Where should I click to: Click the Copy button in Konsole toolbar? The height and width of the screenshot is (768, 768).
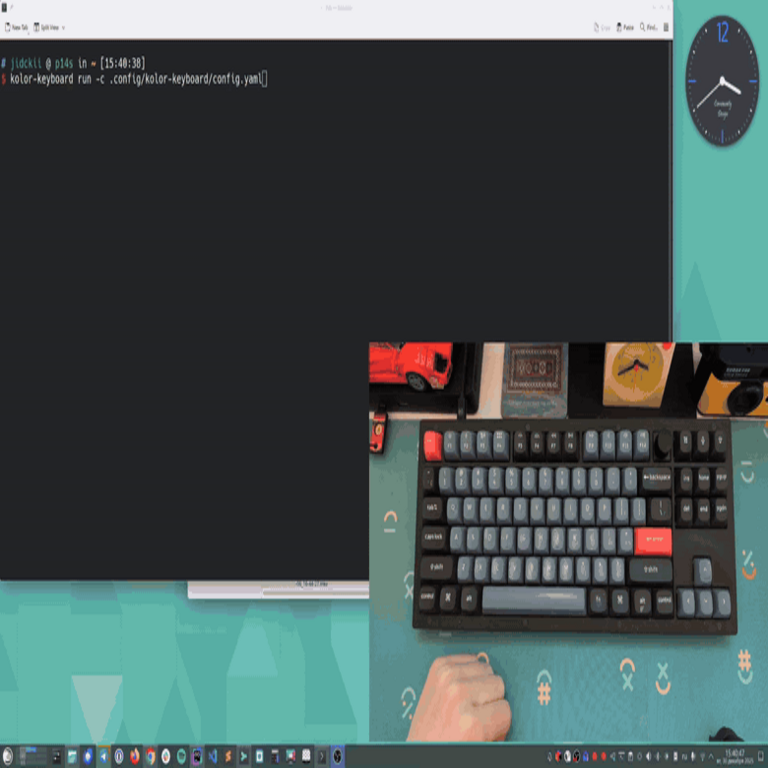(602, 27)
